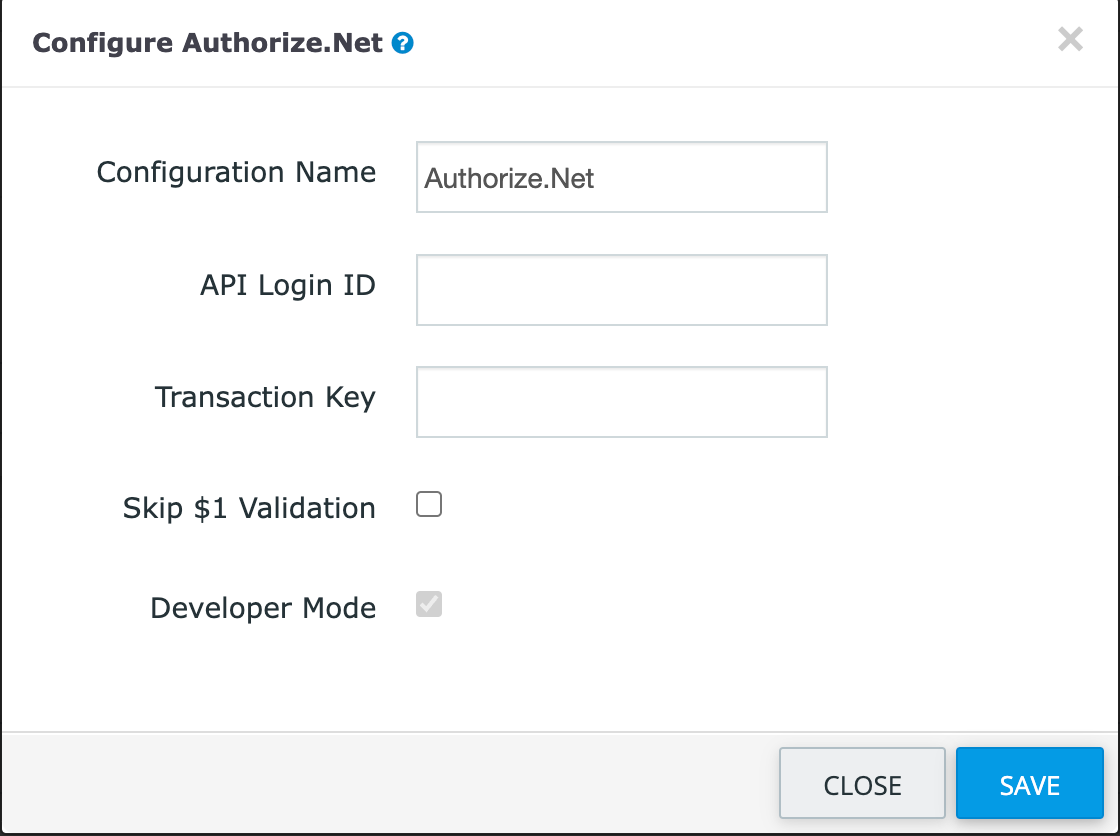
Task: Click the Transaction Key label
Action: [265, 398]
